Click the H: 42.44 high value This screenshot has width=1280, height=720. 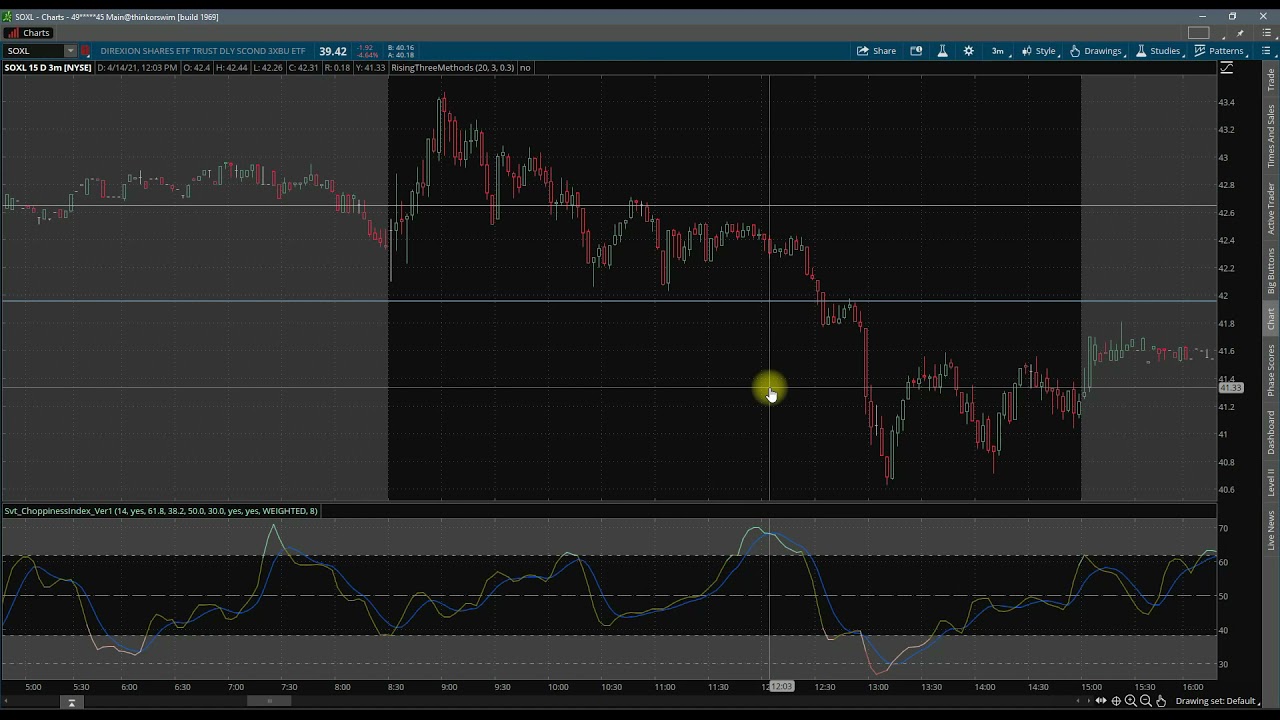(231, 68)
